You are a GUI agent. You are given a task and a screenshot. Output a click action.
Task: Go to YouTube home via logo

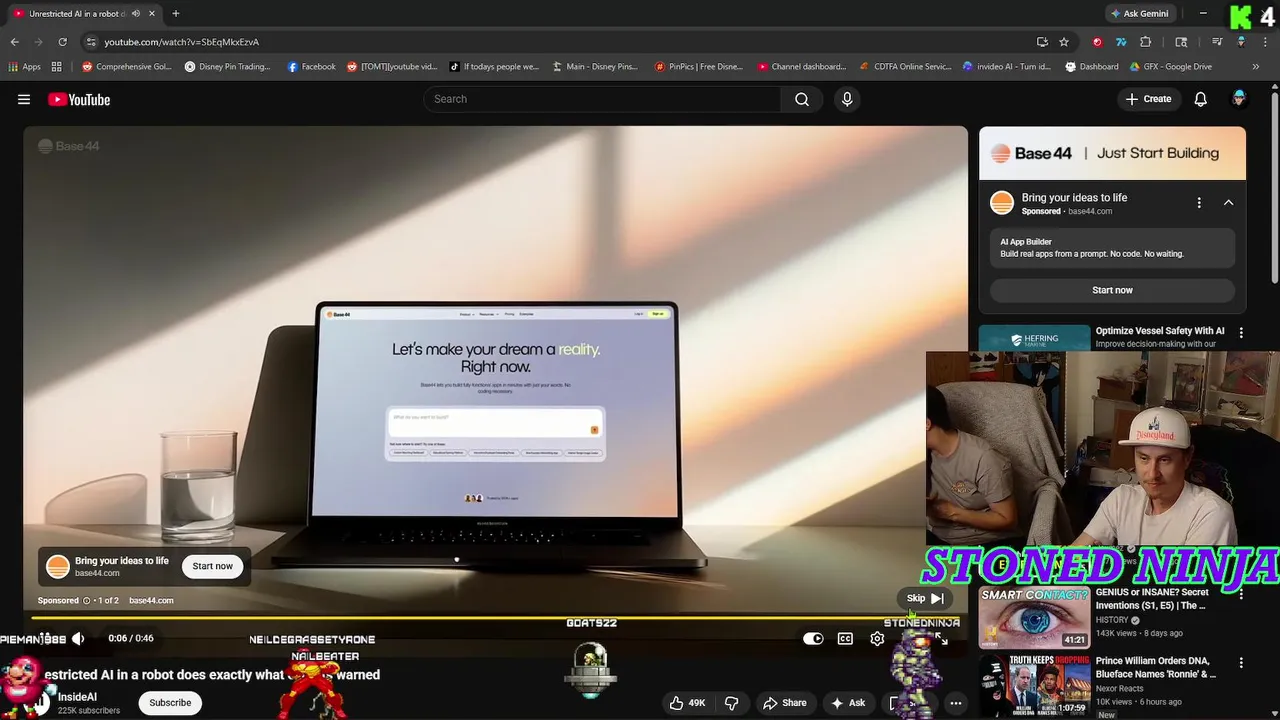pos(79,99)
